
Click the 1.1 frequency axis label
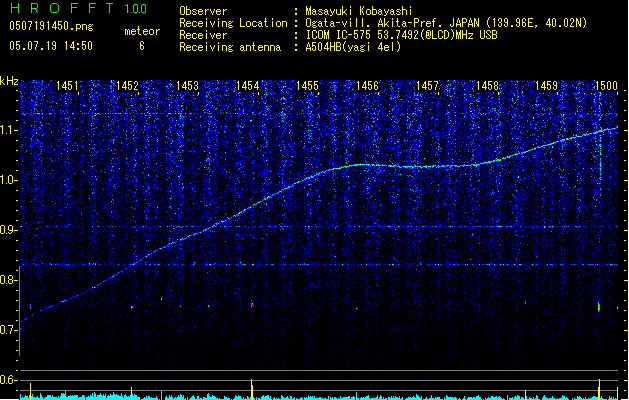(9, 130)
